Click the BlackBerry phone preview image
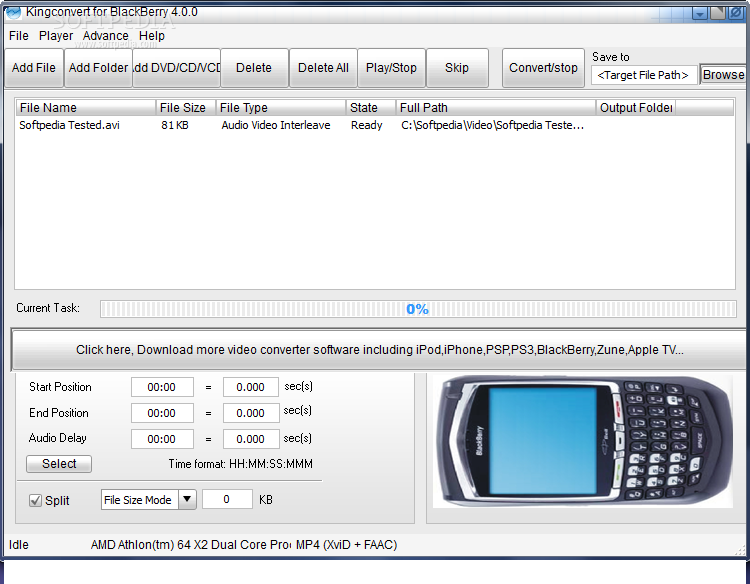This screenshot has width=750, height=584. click(x=583, y=442)
